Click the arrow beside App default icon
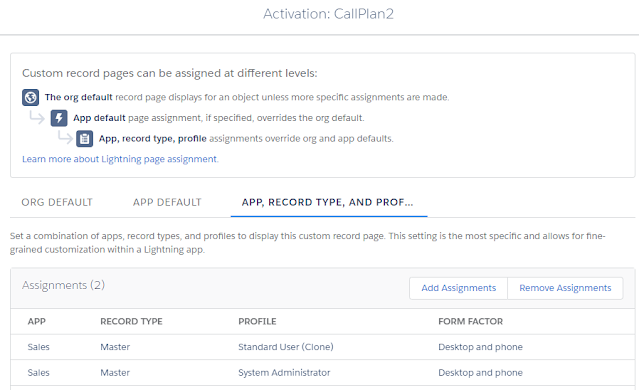Screen dimensions: 639x390 click(37, 117)
